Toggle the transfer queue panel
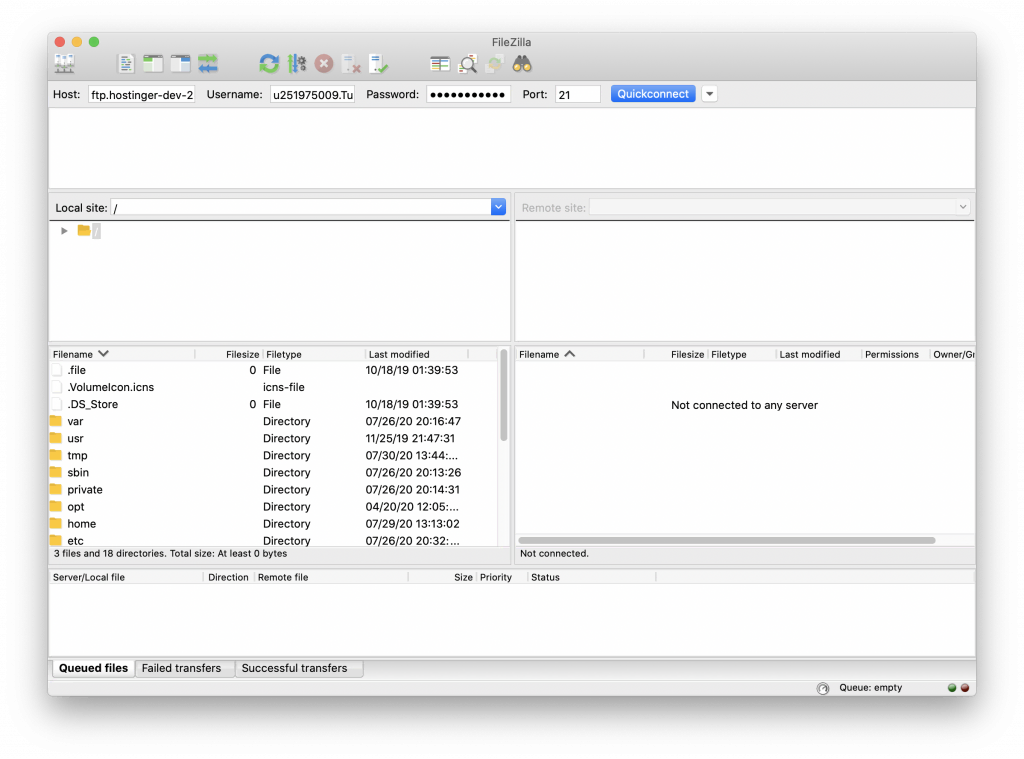Viewport: 1024px width, 759px height. tap(207, 62)
